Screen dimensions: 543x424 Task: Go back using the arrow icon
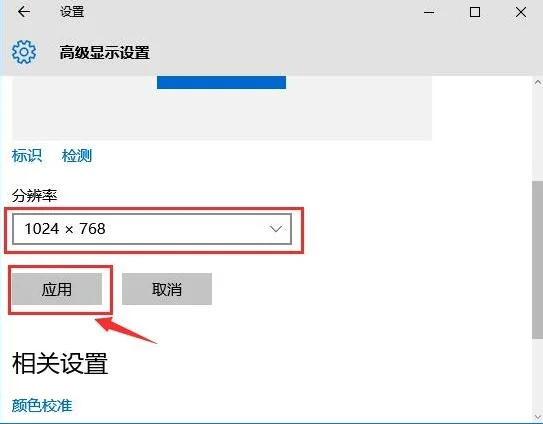(x=24, y=12)
